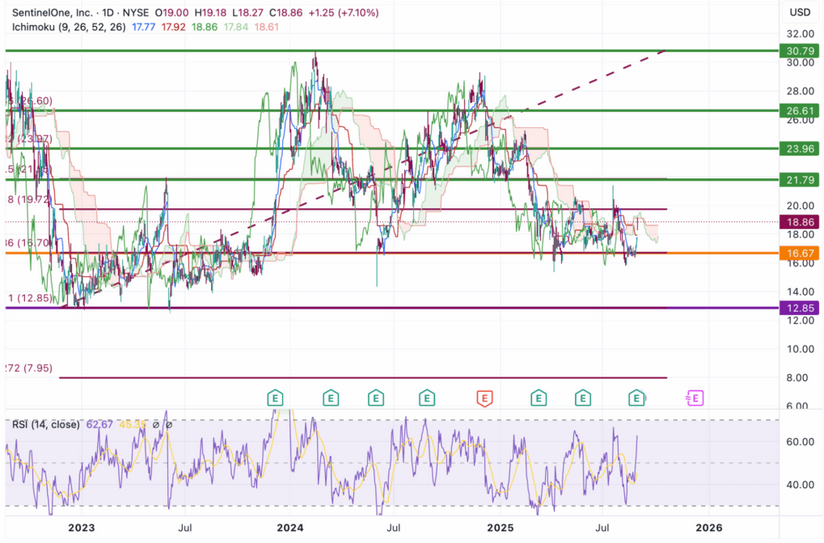Click the purple 12.85 price label
This screenshot has height=543, width=824.
pyautogui.click(x=799, y=308)
